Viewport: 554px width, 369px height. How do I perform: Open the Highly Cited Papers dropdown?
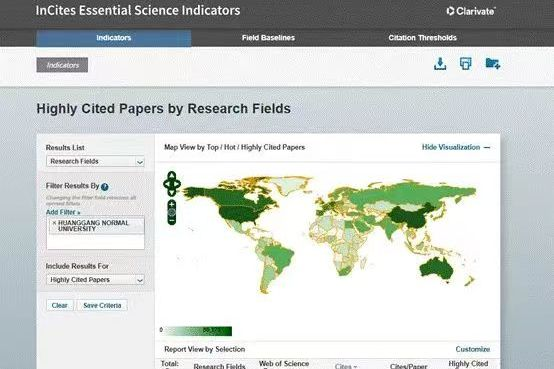click(x=95, y=280)
